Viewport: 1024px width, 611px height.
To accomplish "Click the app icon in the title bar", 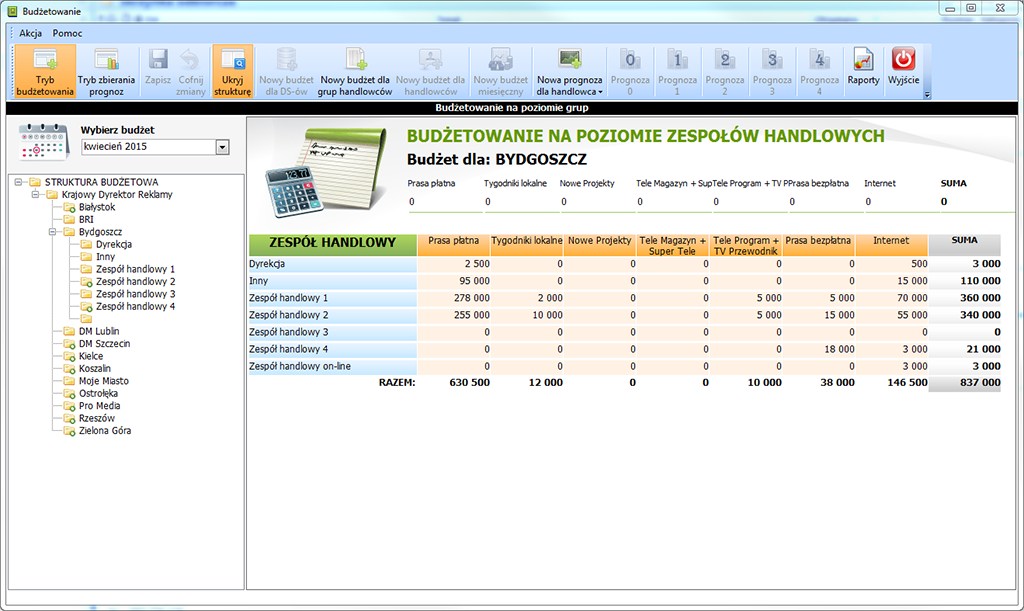I will tap(12, 11).
